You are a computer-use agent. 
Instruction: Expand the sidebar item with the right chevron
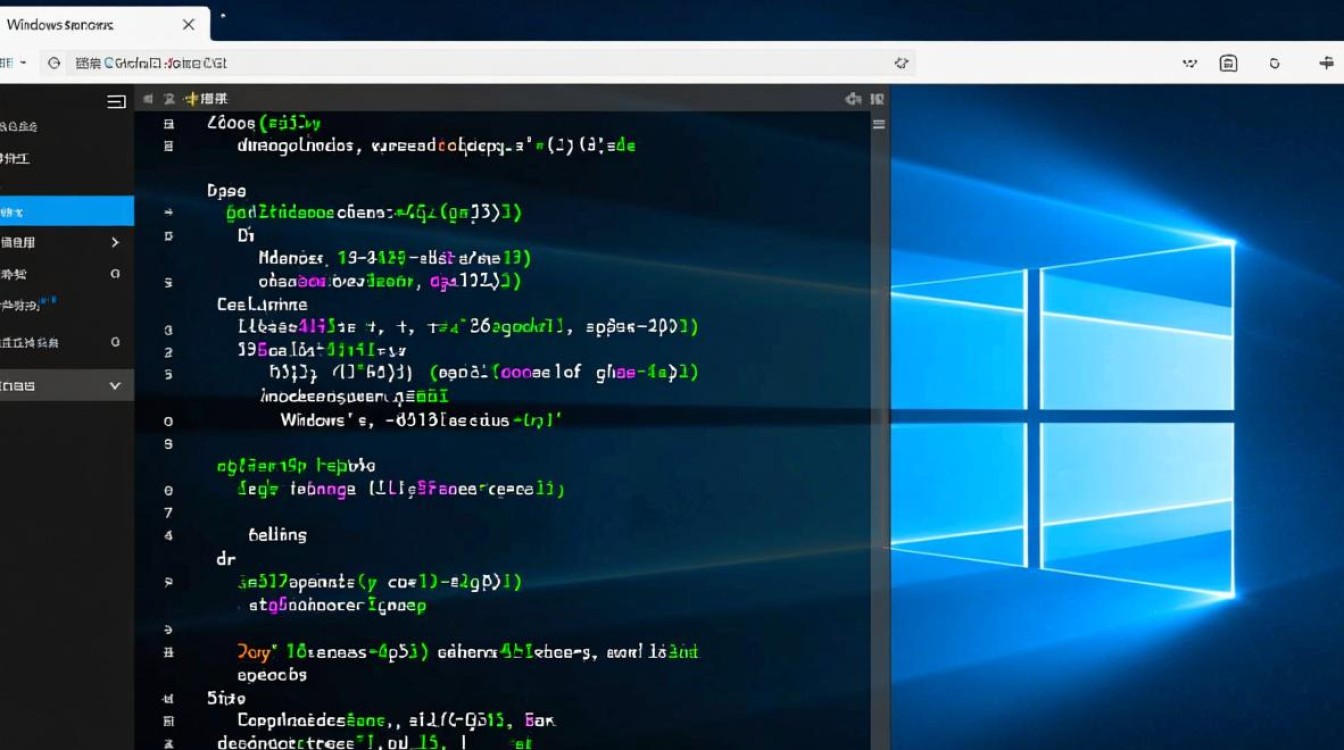(115, 242)
